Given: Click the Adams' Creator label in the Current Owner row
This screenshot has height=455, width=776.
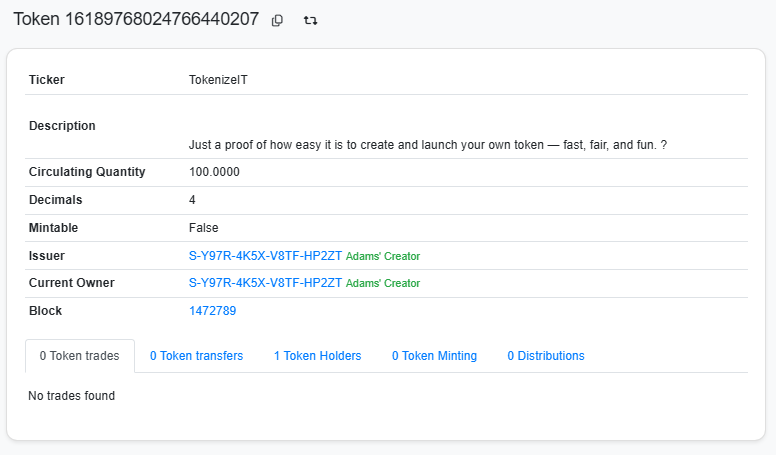Looking at the screenshot, I should click(383, 283).
